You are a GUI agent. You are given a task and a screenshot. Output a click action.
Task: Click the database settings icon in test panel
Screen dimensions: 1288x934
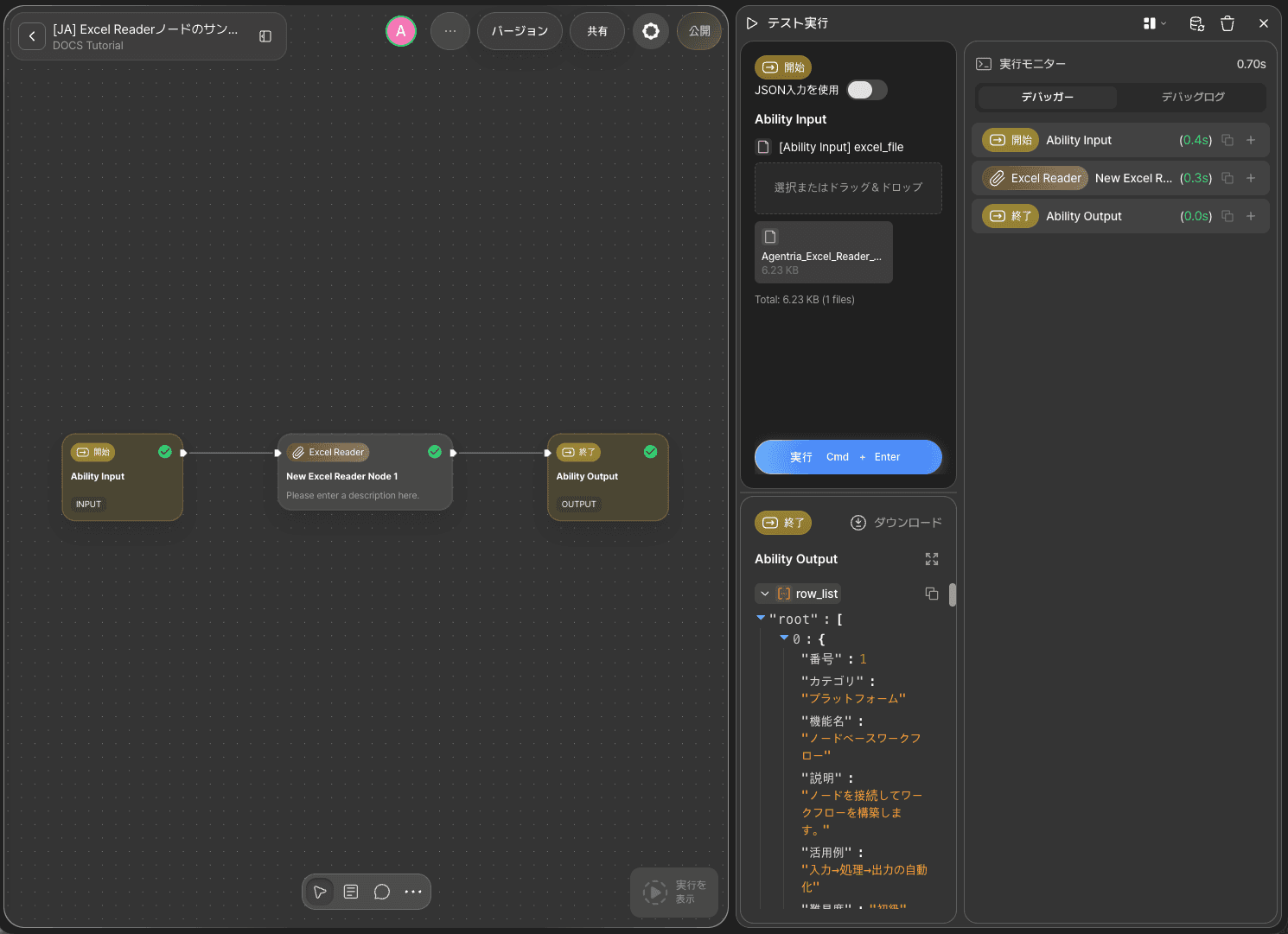pyautogui.click(x=1196, y=23)
